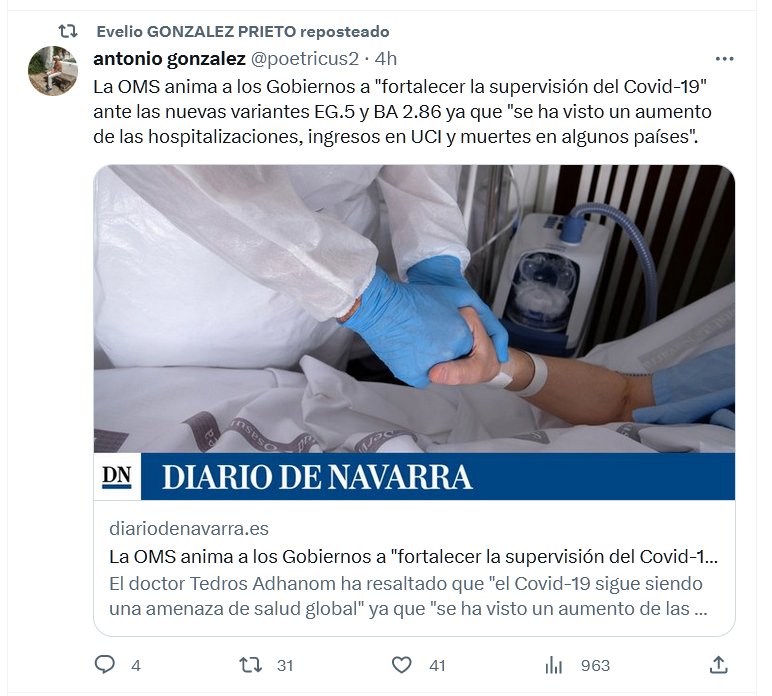Click the small repost icon beside Evelio
This screenshot has height=696, width=772.
68,32
